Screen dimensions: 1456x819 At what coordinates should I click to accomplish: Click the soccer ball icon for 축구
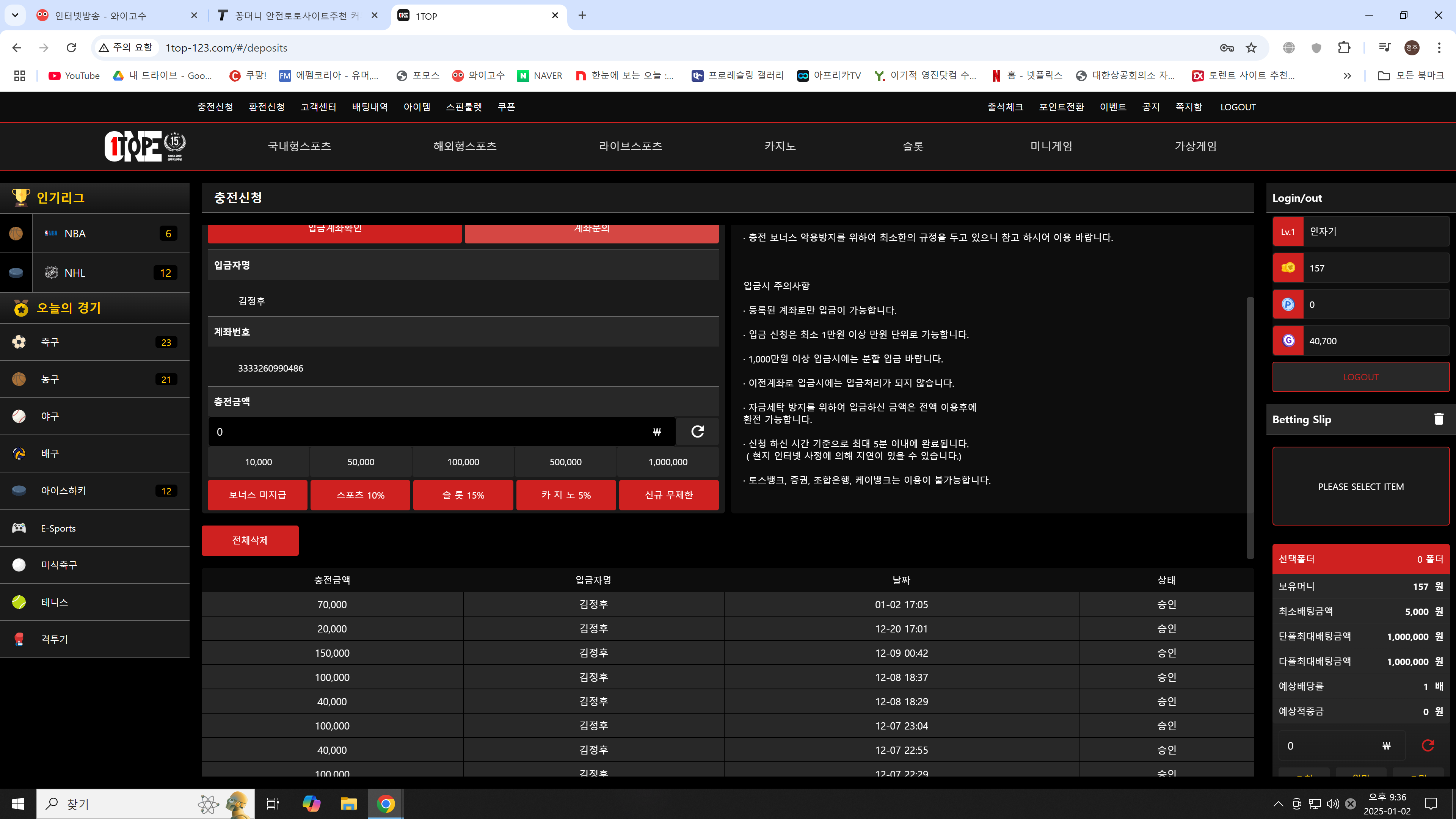click(19, 342)
